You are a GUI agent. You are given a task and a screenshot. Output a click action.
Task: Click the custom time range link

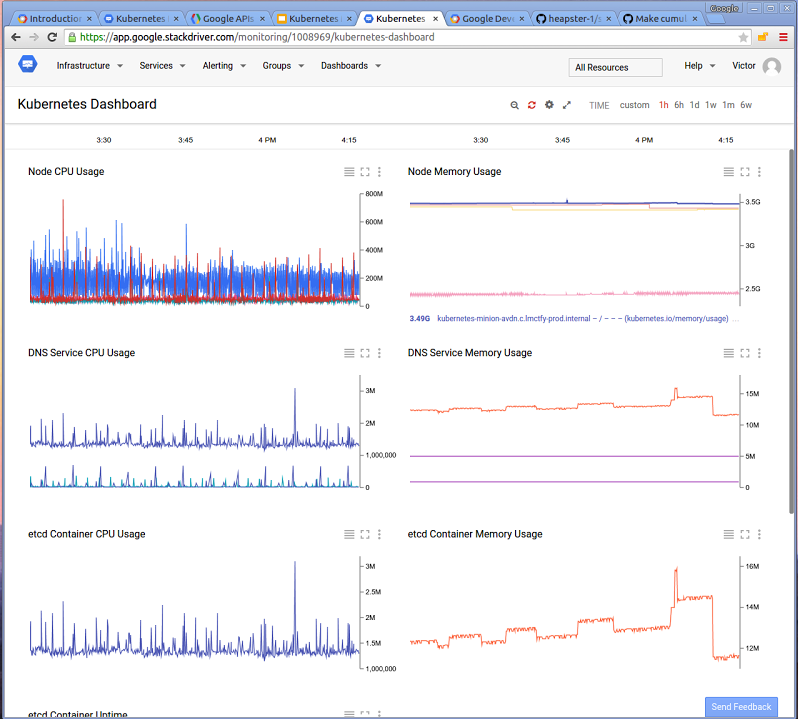[x=634, y=105]
